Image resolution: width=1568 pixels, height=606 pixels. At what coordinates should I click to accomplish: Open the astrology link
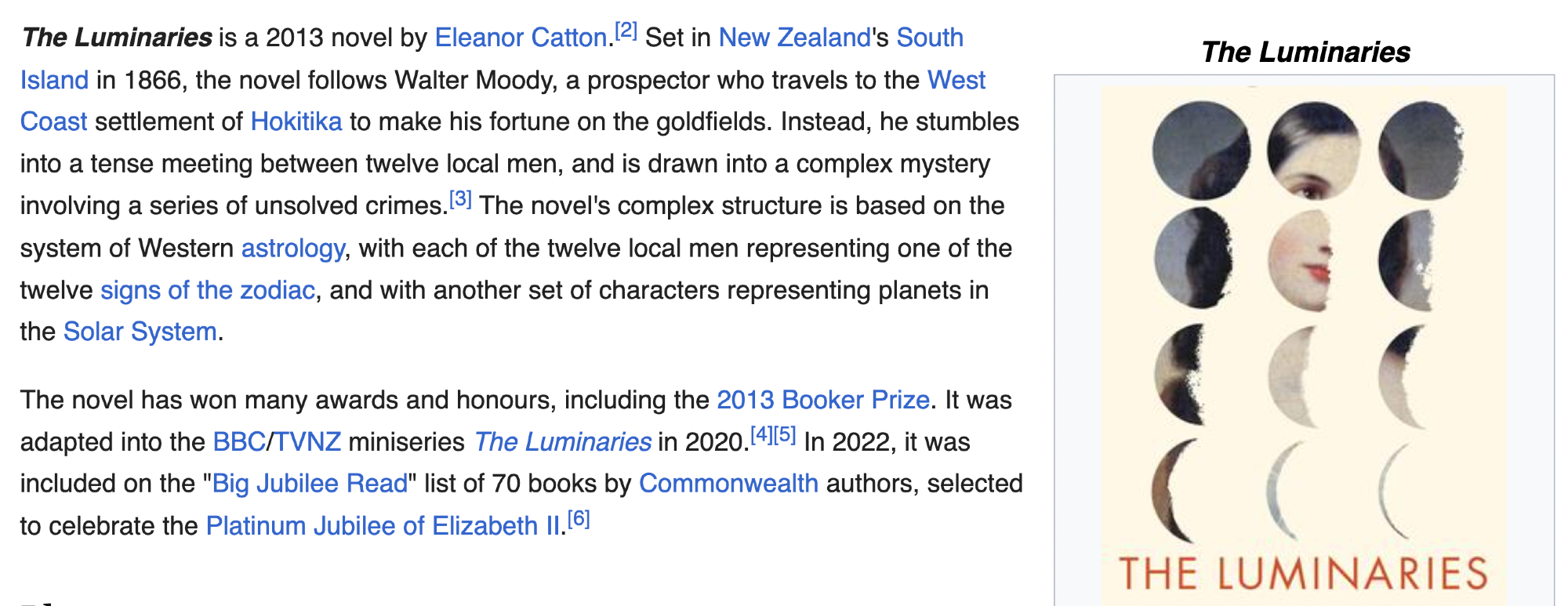tap(292, 248)
